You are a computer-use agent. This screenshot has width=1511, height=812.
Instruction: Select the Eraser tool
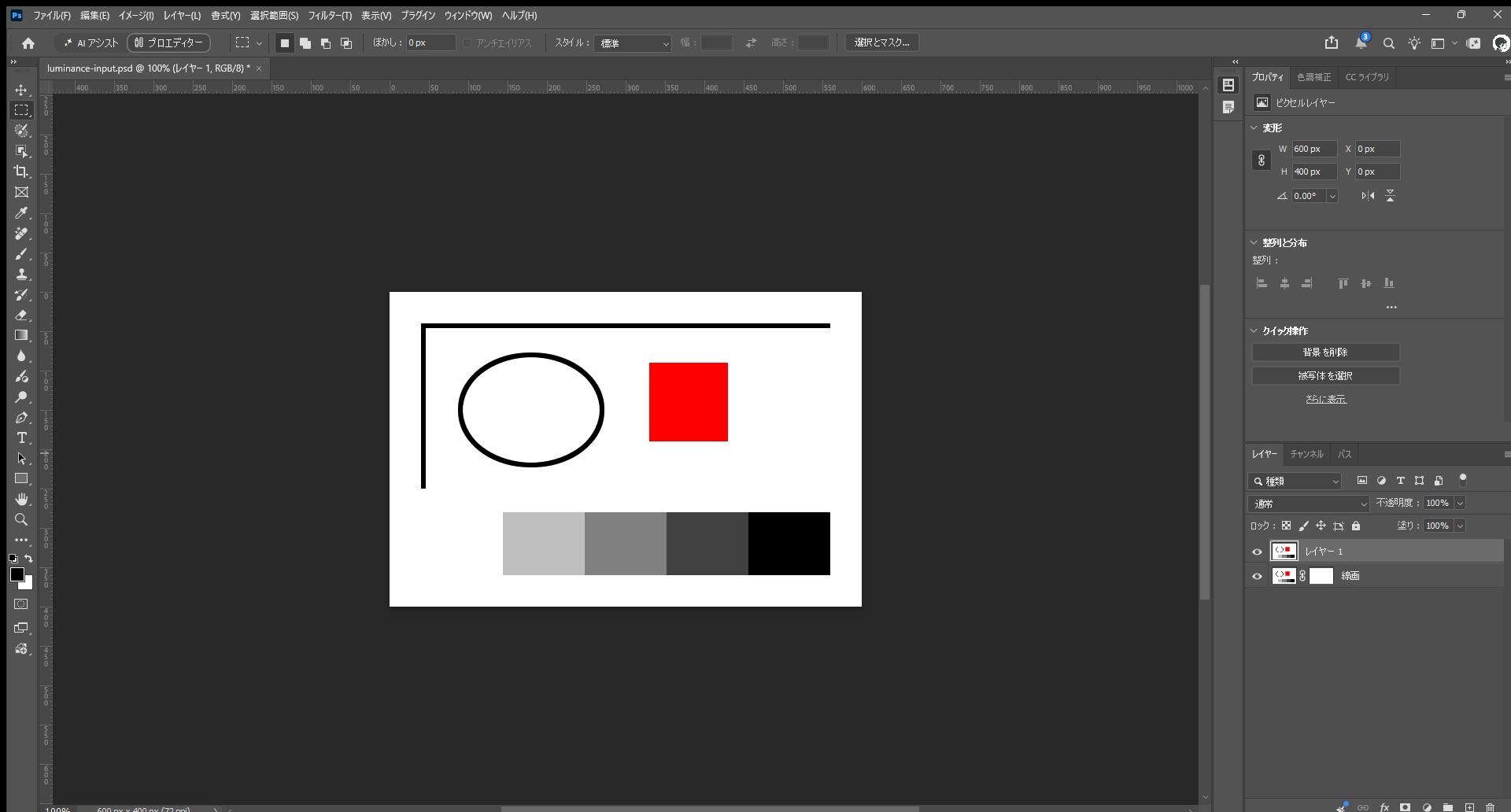(21, 315)
